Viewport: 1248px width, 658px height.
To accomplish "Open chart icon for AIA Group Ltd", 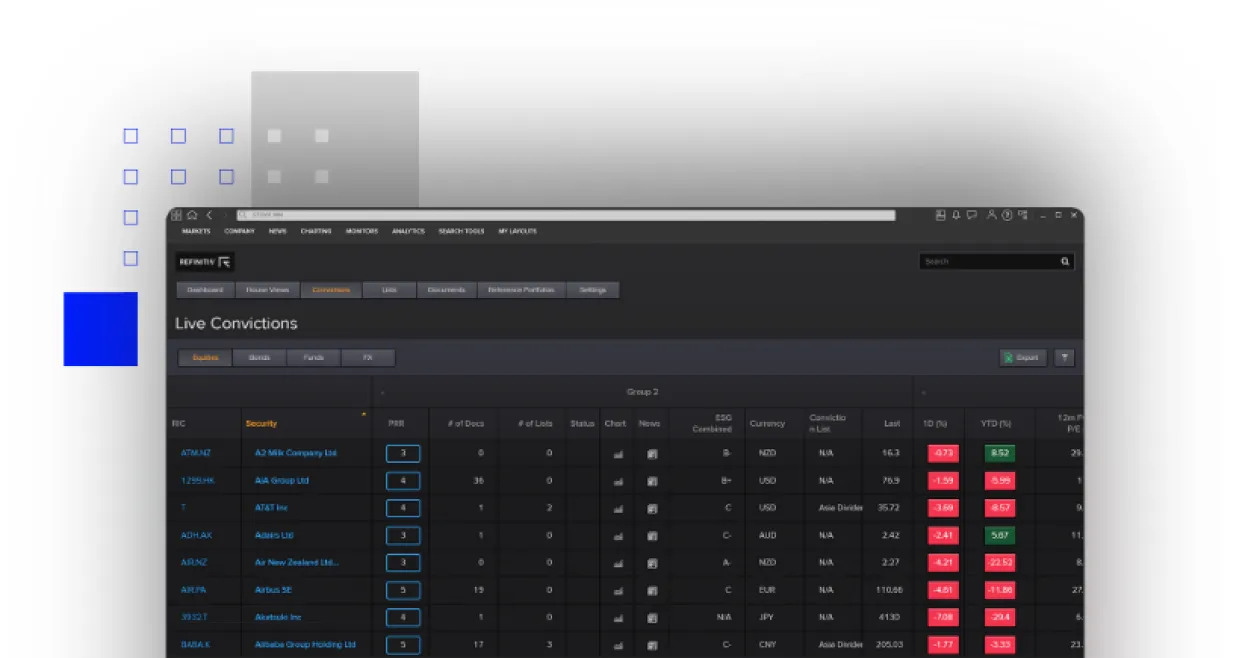I will pos(617,481).
